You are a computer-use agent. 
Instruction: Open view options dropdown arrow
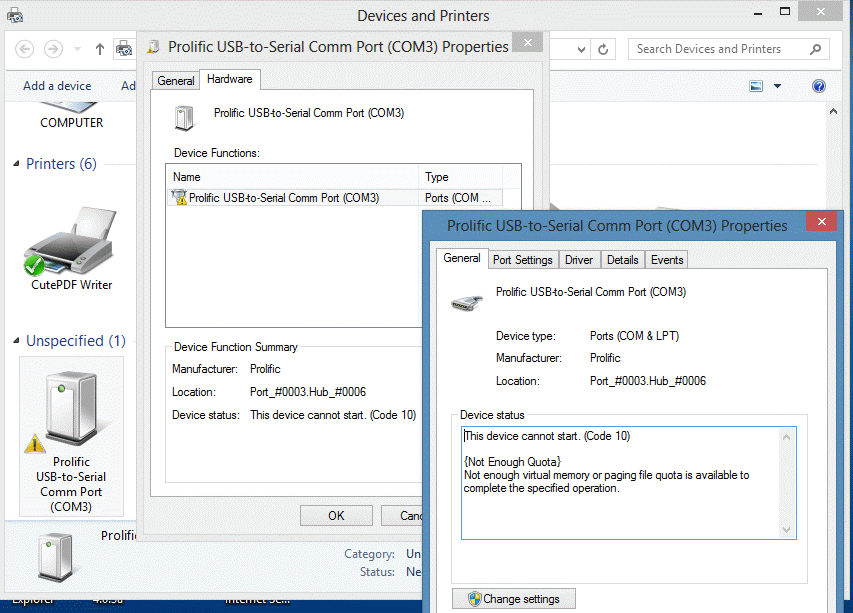pos(777,86)
